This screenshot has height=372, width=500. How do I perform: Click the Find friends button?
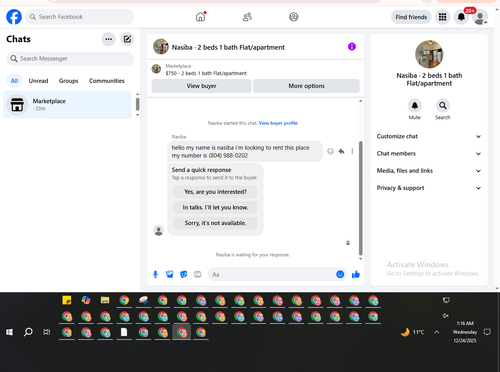click(411, 17)
